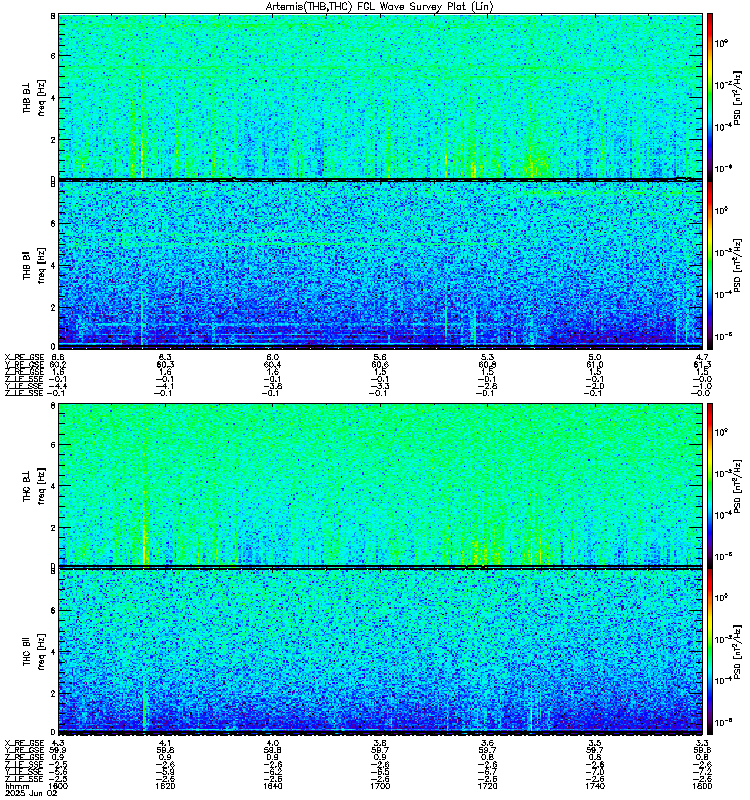The width and height of the screenshot is (750, 800).
Task: Click the color bar beside the THB B∥ spectrogram
Action: click(709, 265)
